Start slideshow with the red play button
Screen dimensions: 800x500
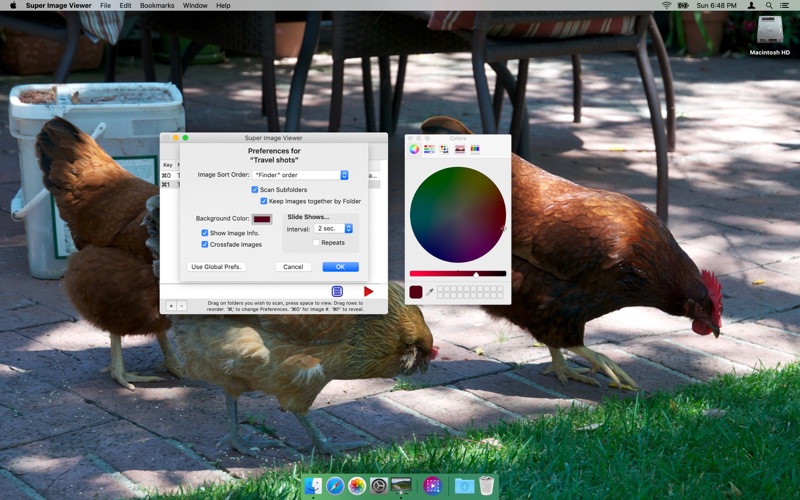(x=369, y=291)
